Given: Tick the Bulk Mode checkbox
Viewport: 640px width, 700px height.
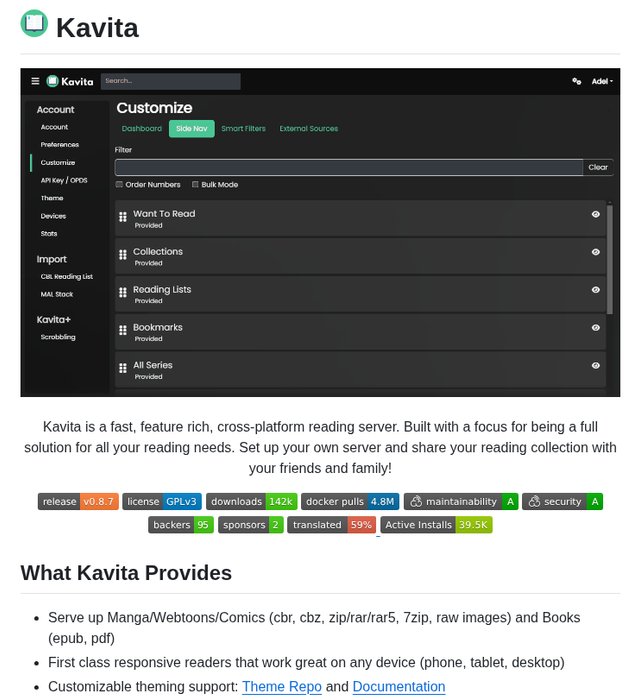Looking at the screenshot, I should pyautogui.click(x=195, y=185).
